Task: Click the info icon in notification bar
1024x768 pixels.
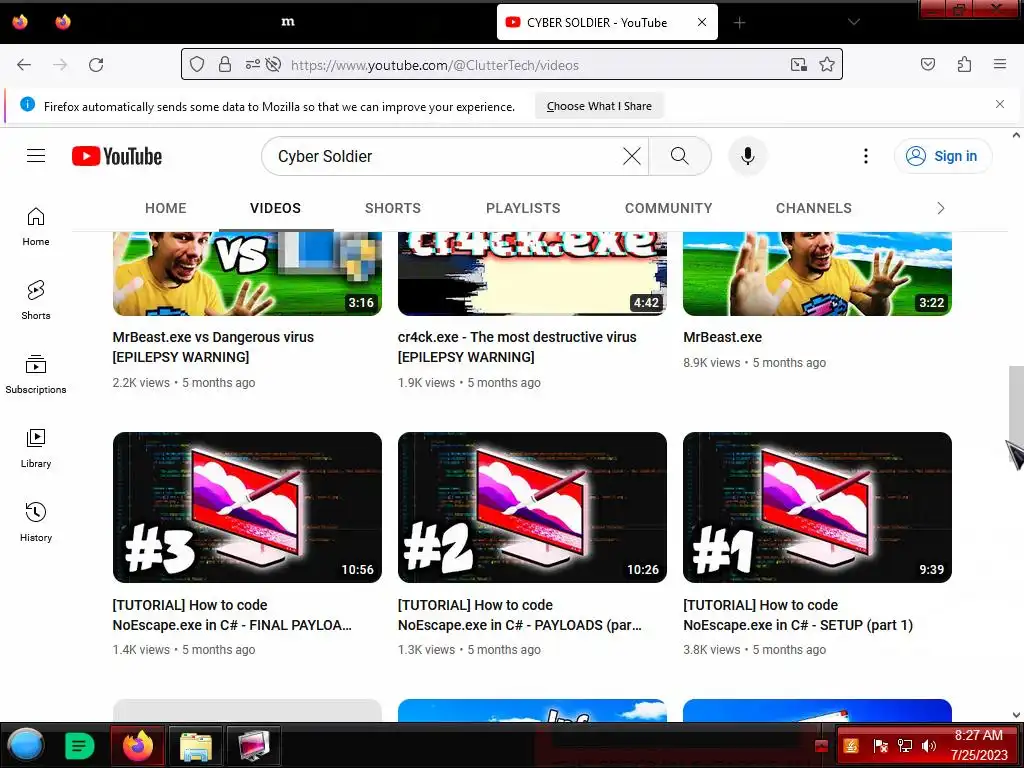Action: 27,104
